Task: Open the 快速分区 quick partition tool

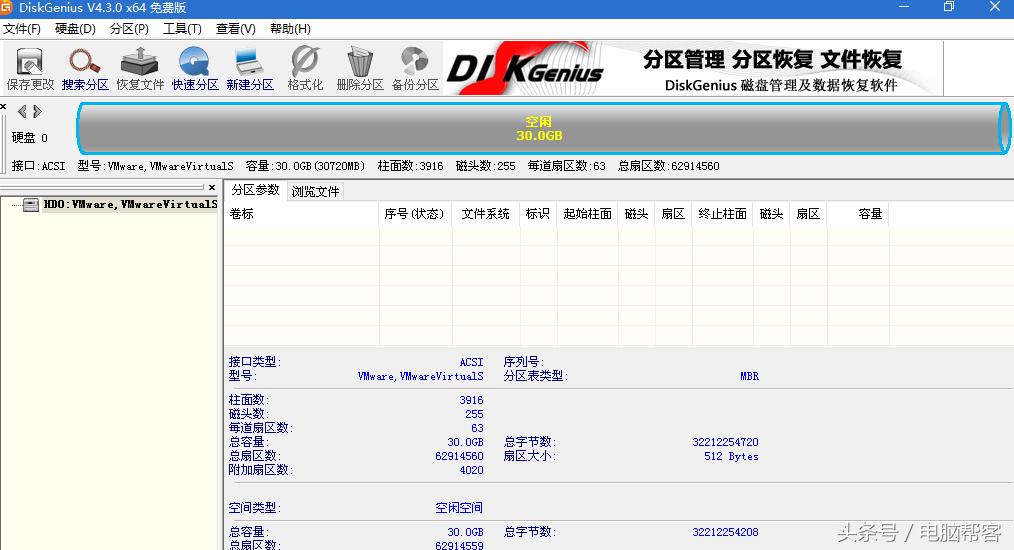Action: pos(195,69)
